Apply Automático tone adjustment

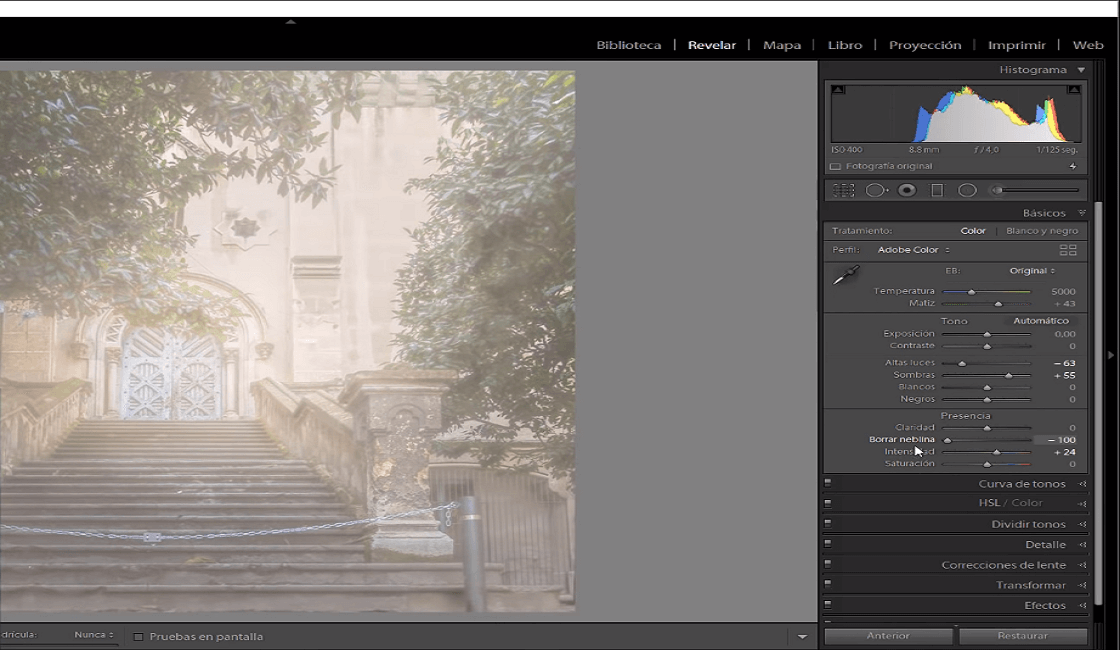point(1041,321)
